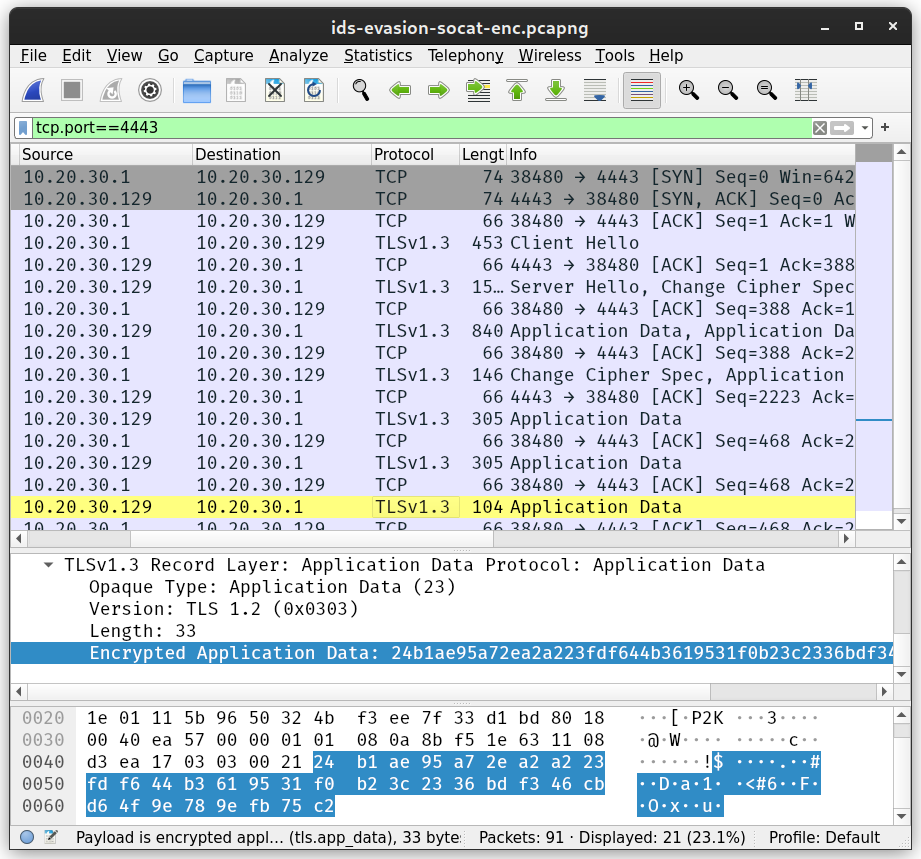Reset zoom to normal size icon

(767, 90)
